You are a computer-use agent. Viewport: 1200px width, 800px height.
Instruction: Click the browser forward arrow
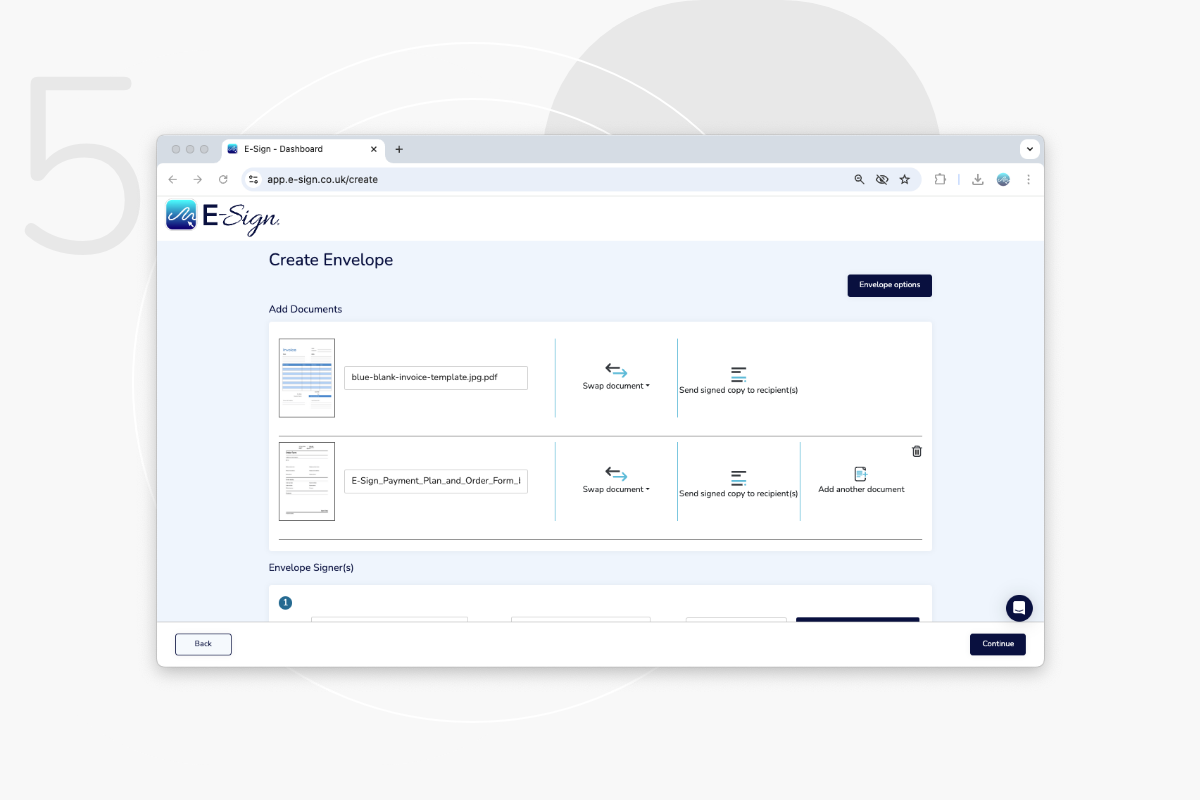pyautogui.click(x=198, y=179)
